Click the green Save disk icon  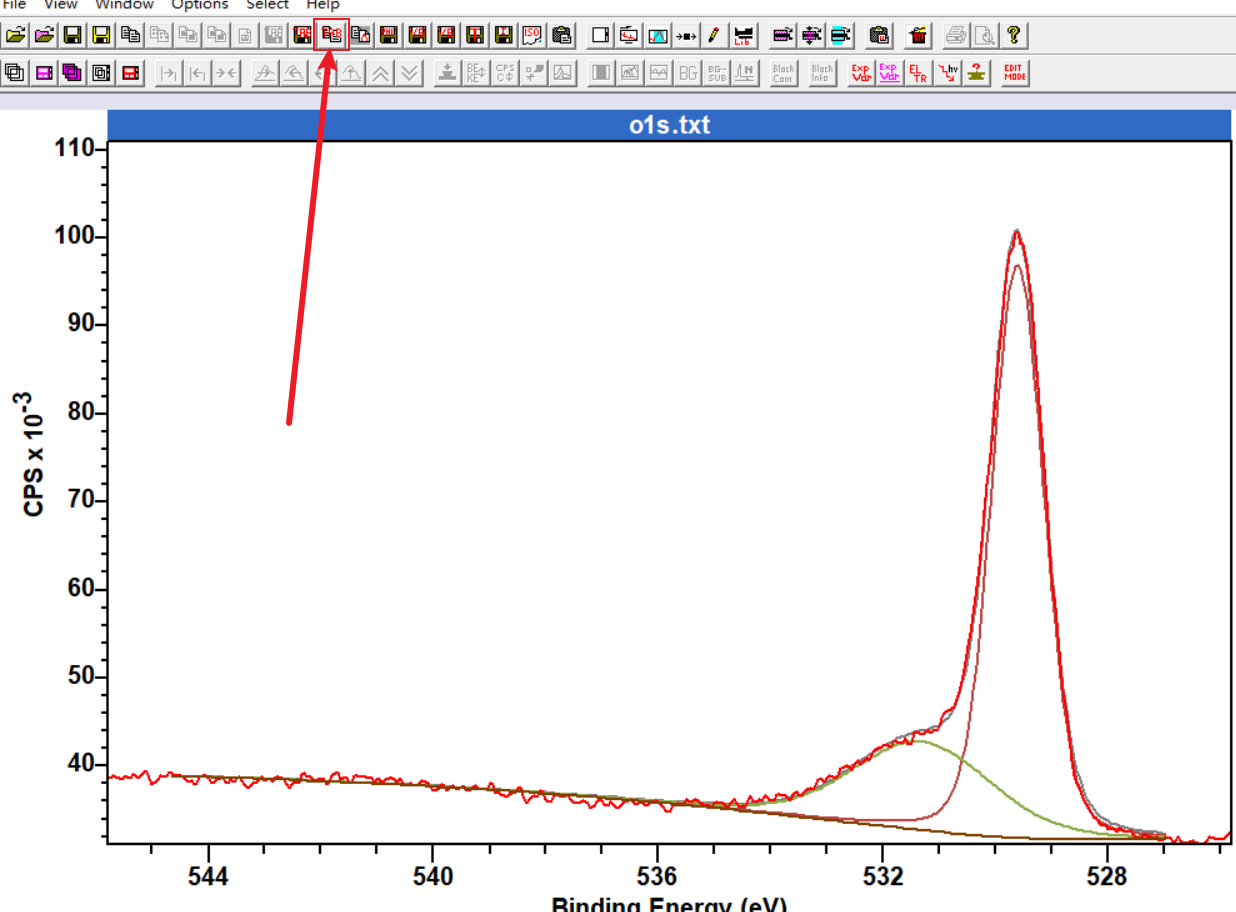pyautogui.click(x=72, y=35)
